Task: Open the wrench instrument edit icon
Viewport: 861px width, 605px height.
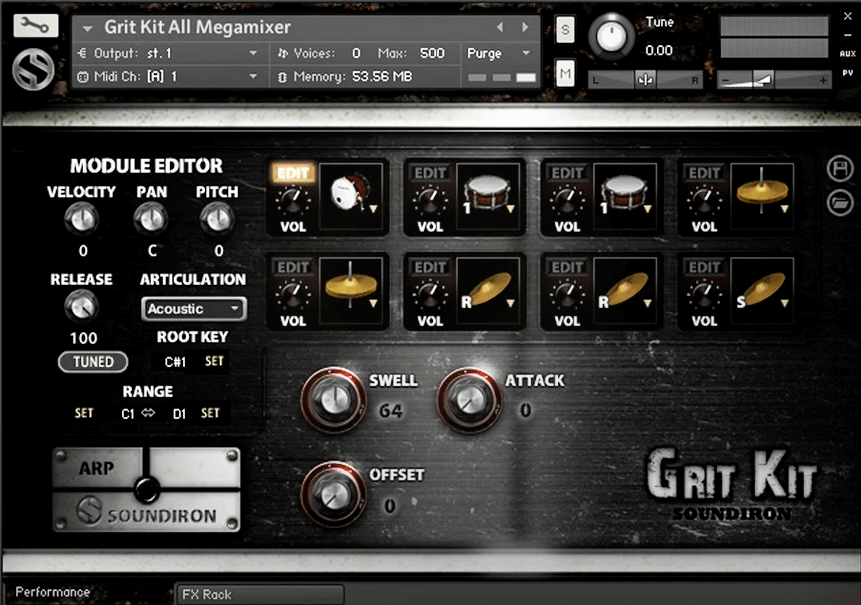Action: coord(36,25)
